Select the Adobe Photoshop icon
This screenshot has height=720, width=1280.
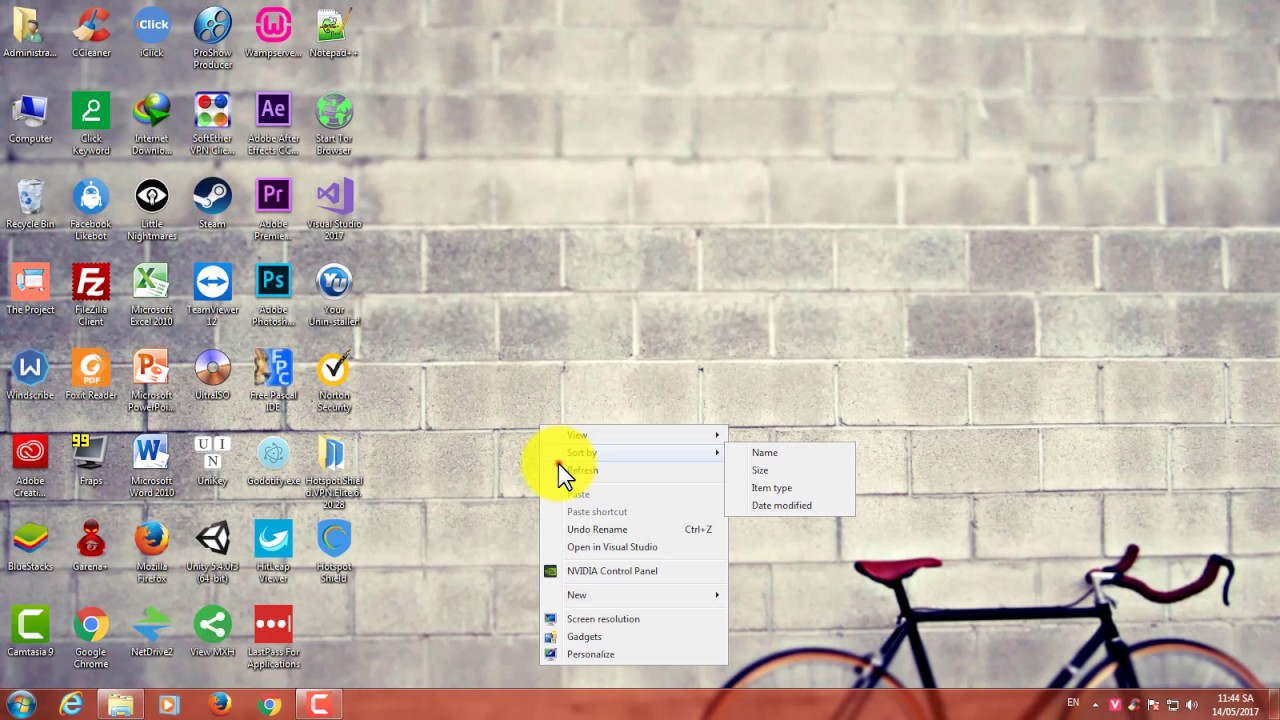[x=273, y=296]
